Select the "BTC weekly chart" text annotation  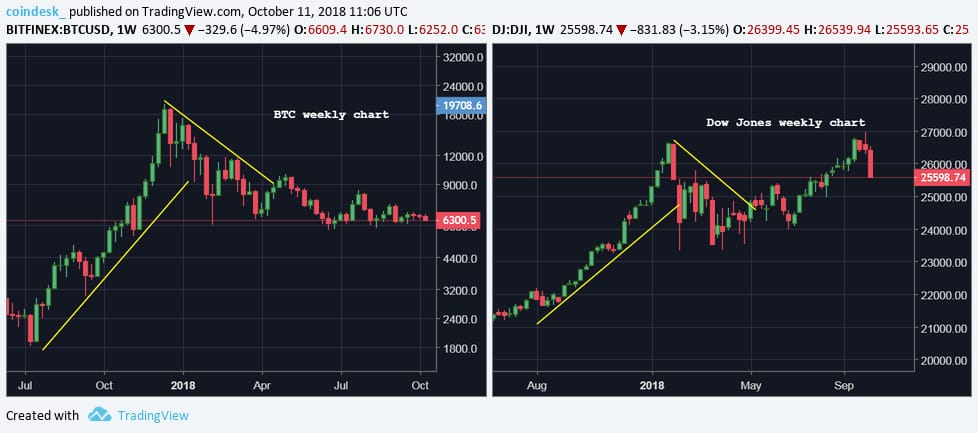[331, 115]
